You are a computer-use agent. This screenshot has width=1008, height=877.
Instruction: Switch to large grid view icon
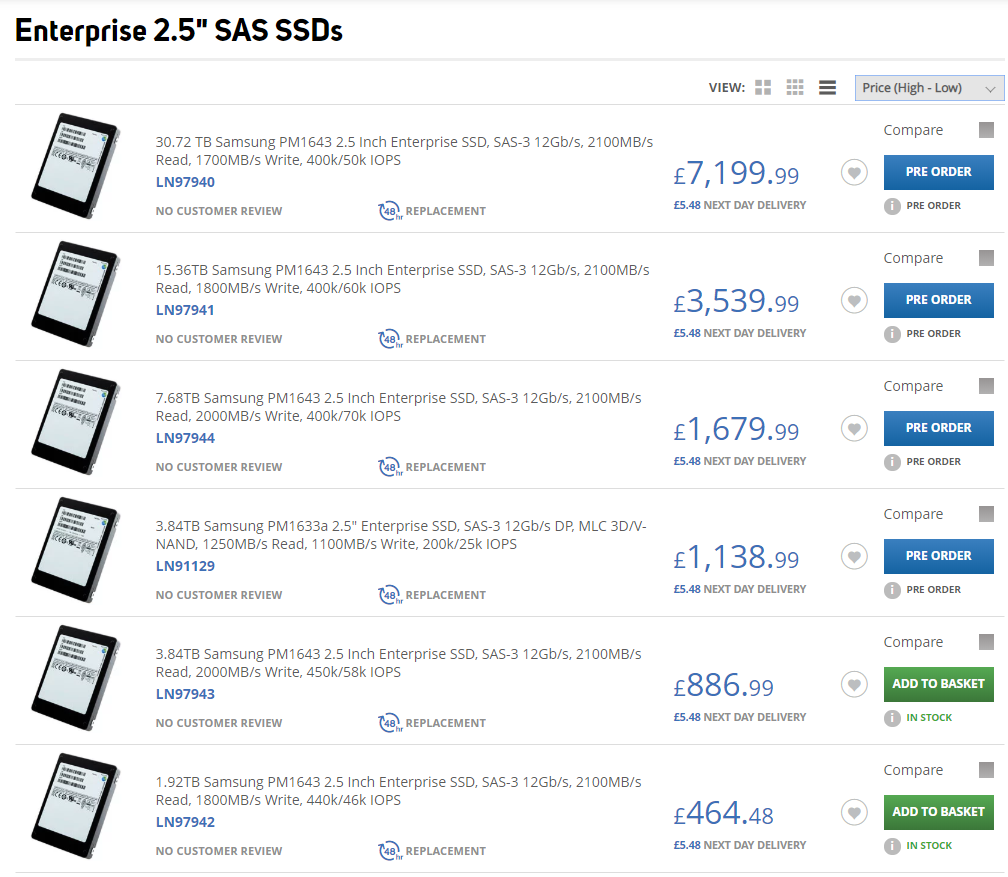tap(762, 87)
